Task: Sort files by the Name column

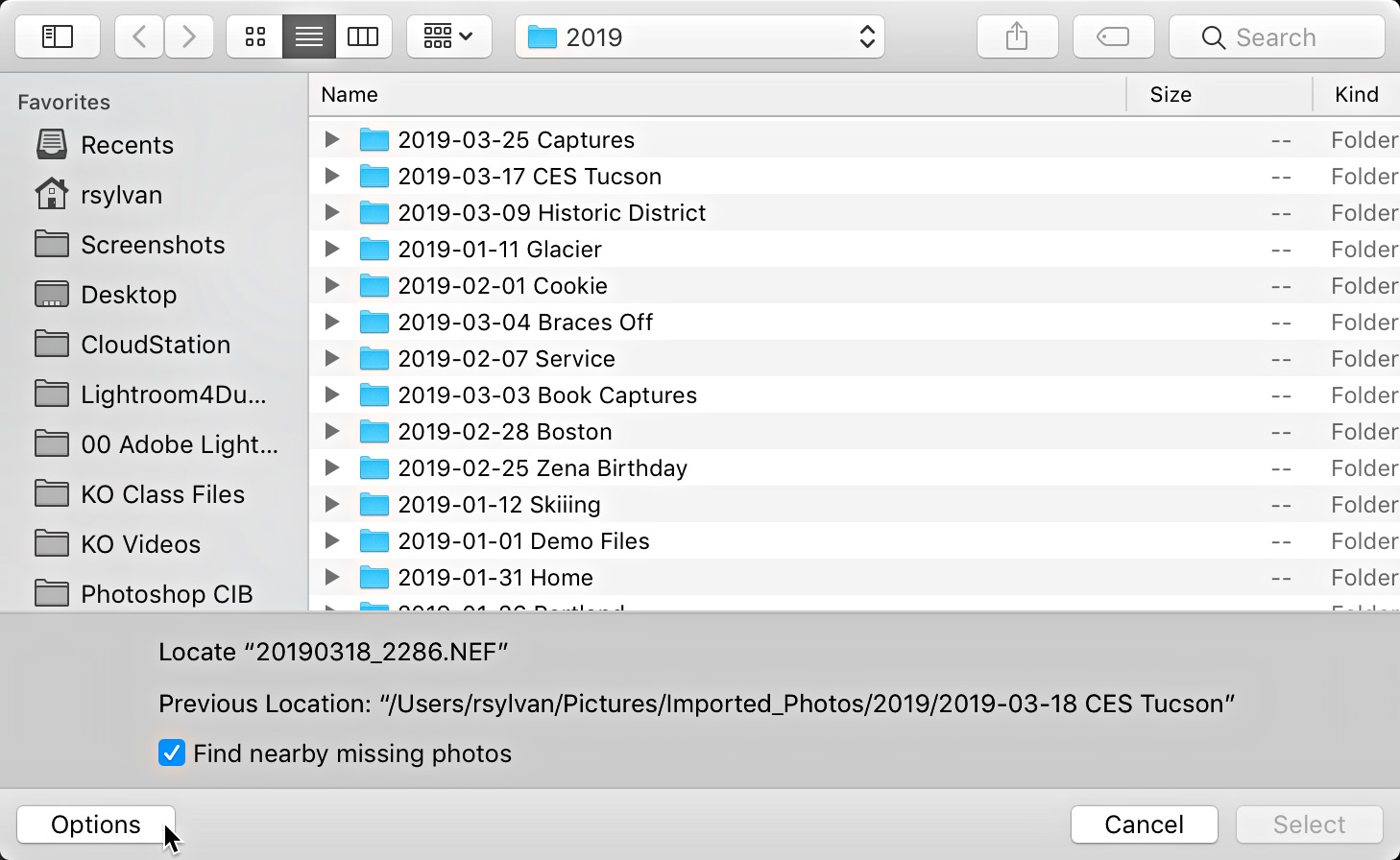Action: (349, 94)
